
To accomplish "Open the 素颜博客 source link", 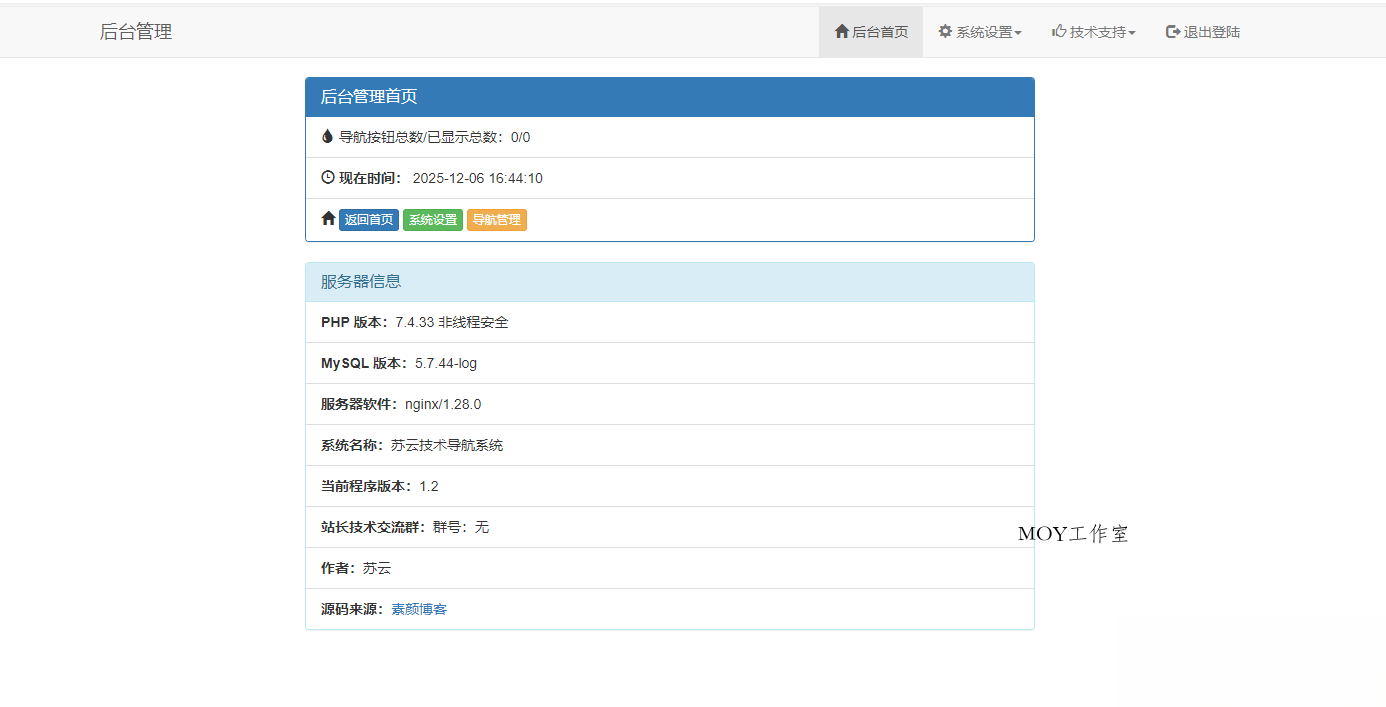I will [419, 608].
